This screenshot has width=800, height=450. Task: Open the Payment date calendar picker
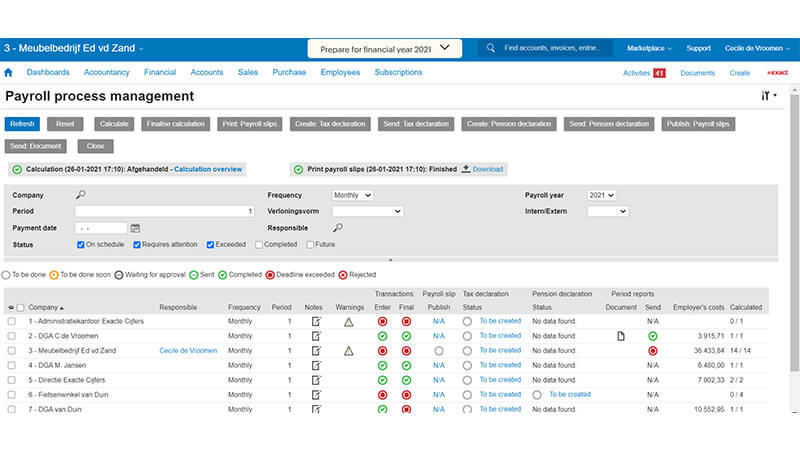click(135, 228)
